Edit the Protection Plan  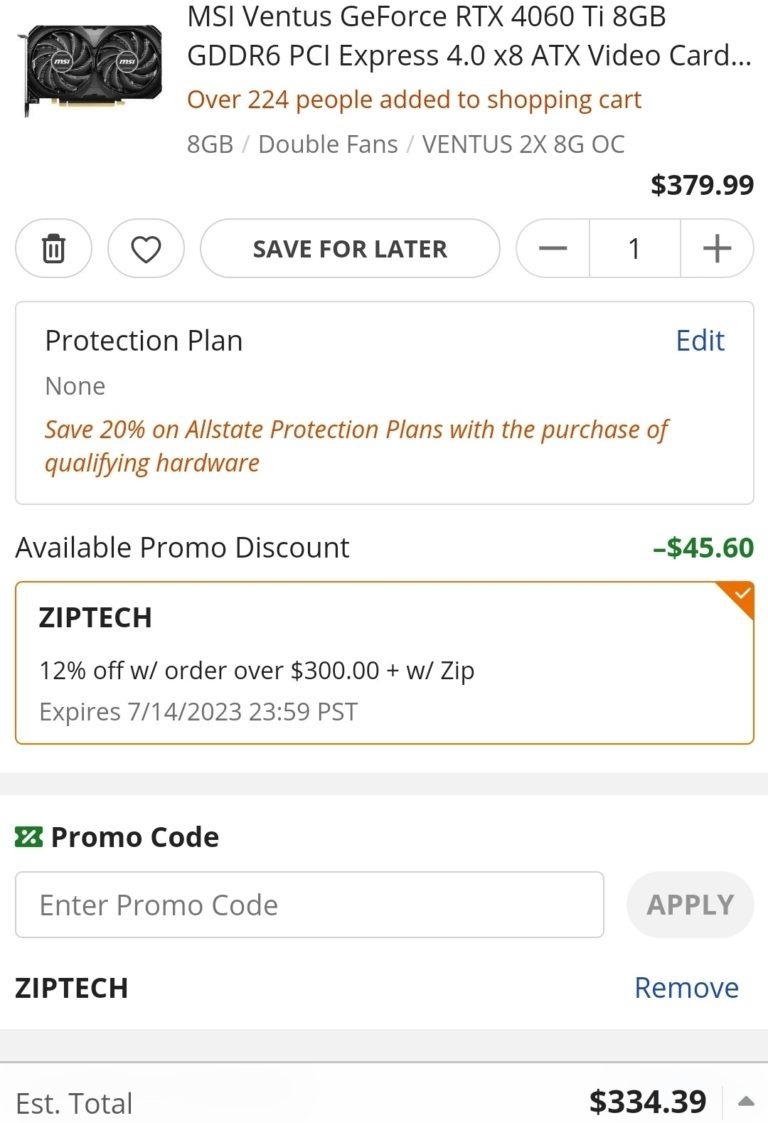[699, 340]
